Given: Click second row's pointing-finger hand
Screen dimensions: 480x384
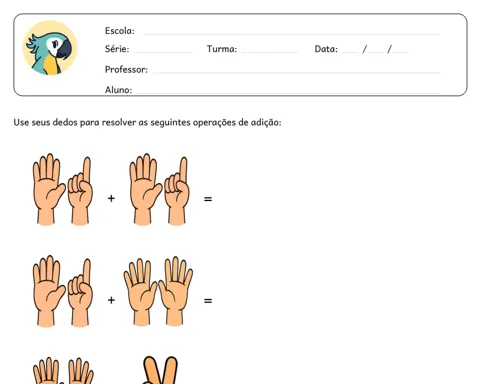Looking at the screenshot, I should point(80,293).
